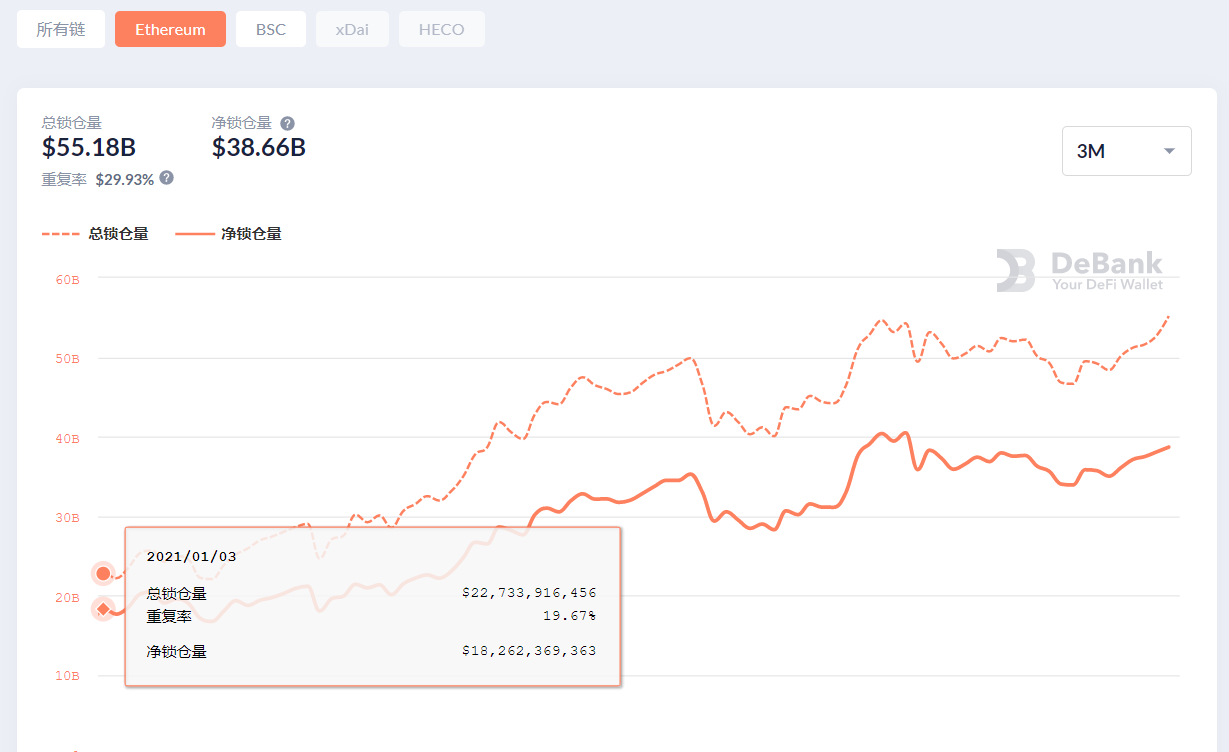Select the xDai chain tab
This screenshot has height=752, width=1229.
[x=352, y=30]
